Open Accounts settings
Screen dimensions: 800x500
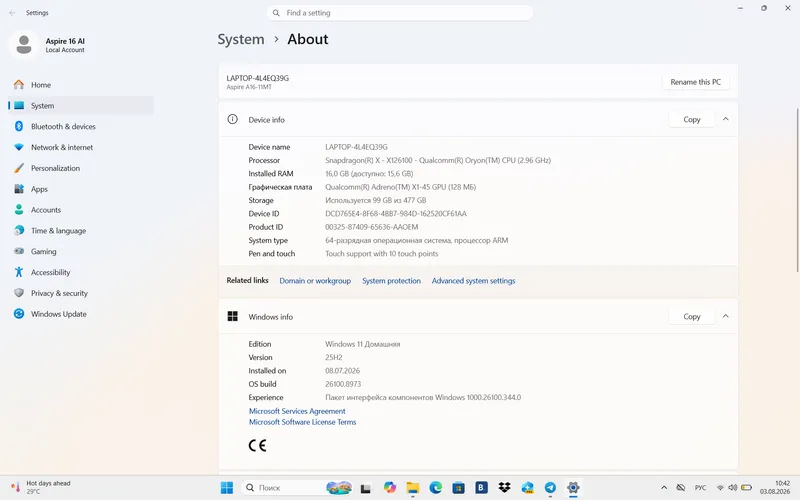[81, 210]
